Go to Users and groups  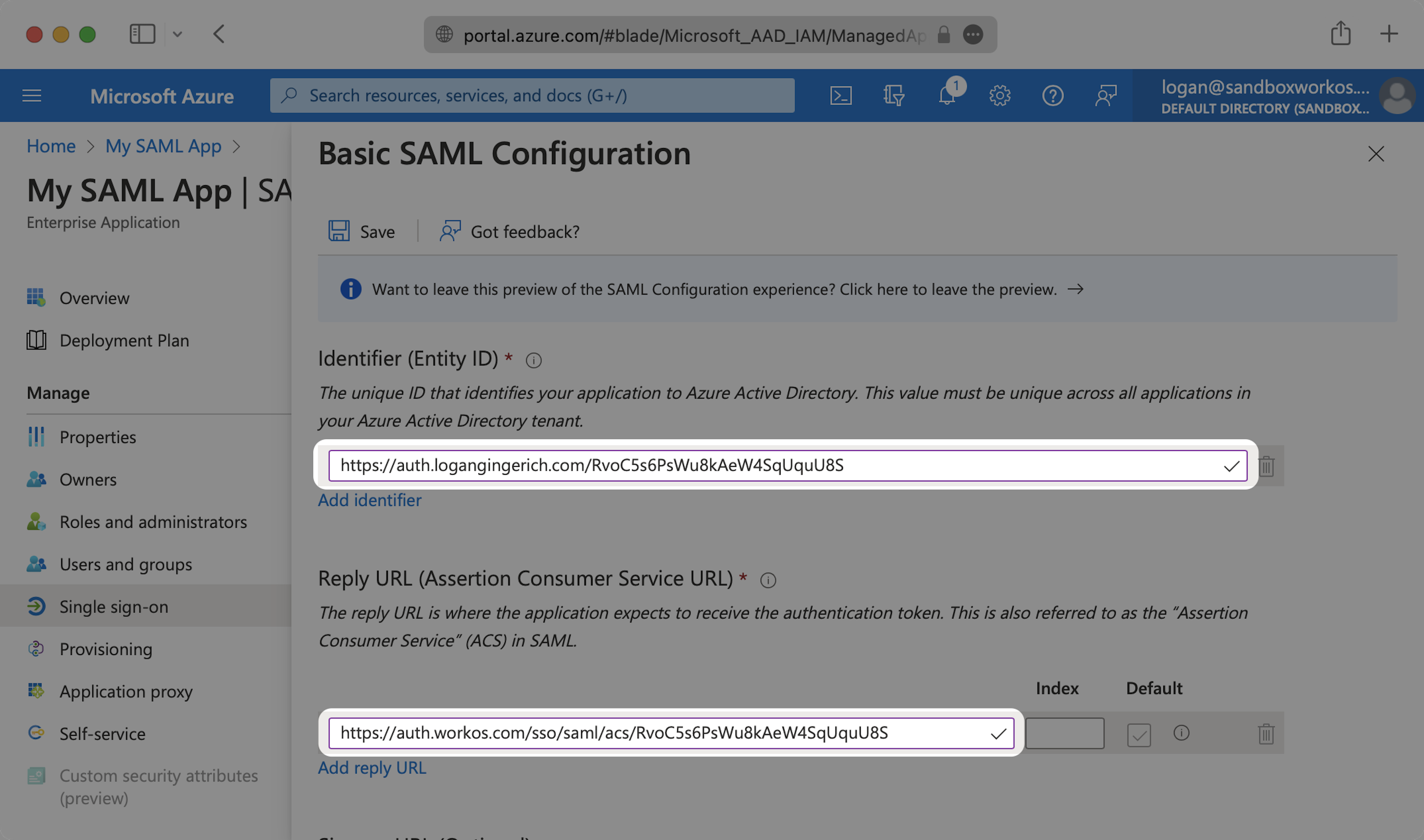[126, 564]
